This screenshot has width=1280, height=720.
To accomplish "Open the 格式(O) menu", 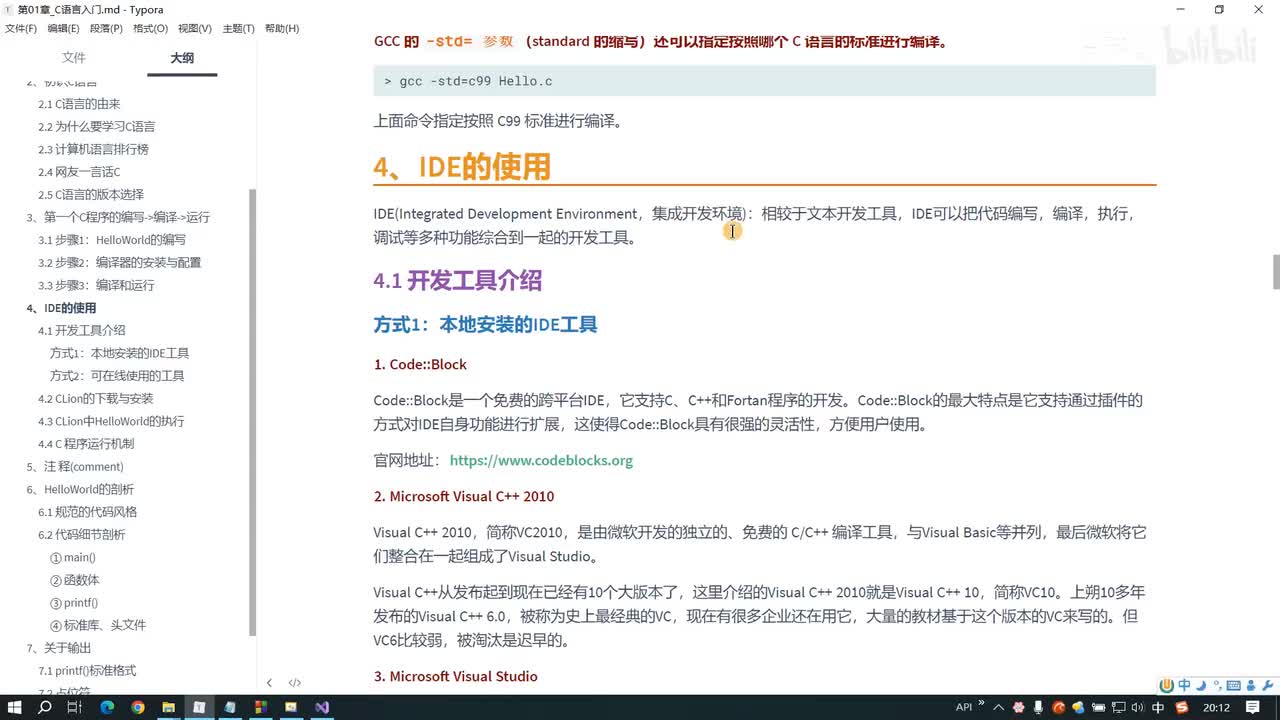I will (x=150, y=28).
